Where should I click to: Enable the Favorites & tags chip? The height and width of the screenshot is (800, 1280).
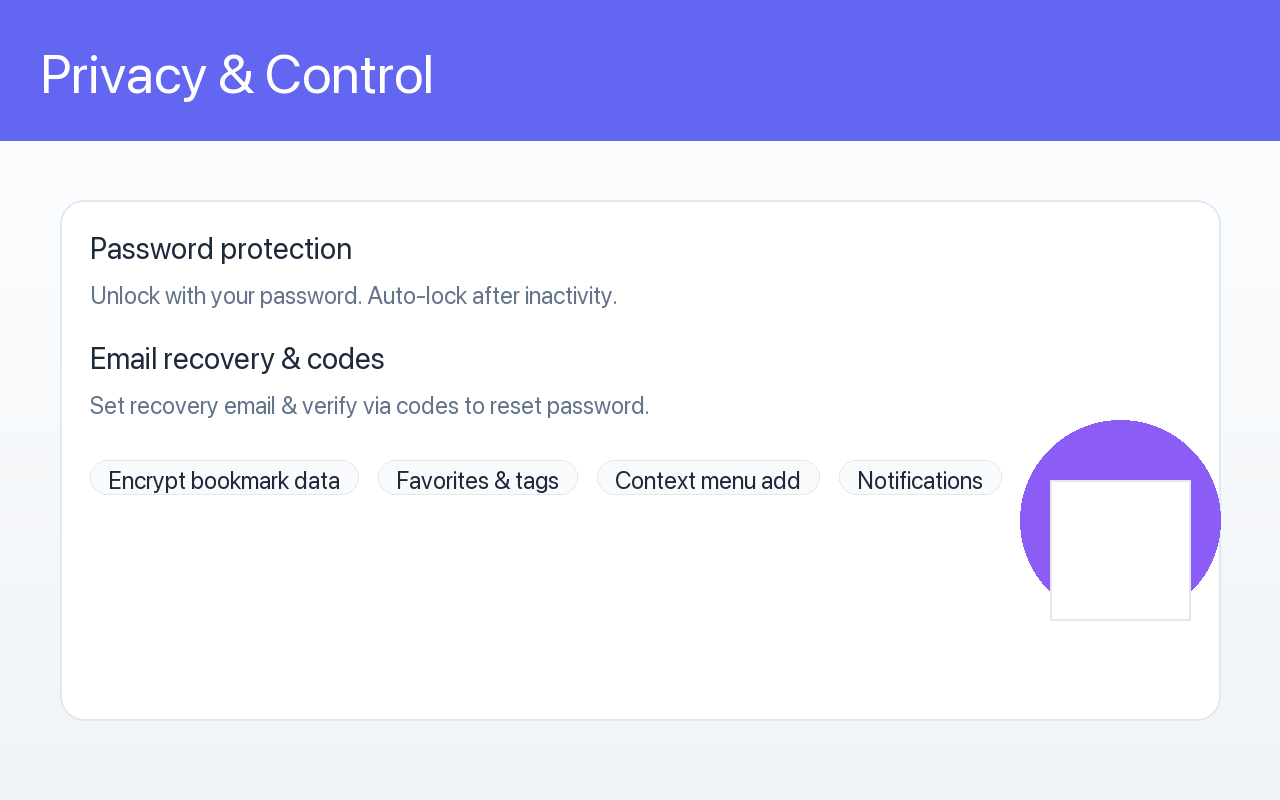coord(478,478)
